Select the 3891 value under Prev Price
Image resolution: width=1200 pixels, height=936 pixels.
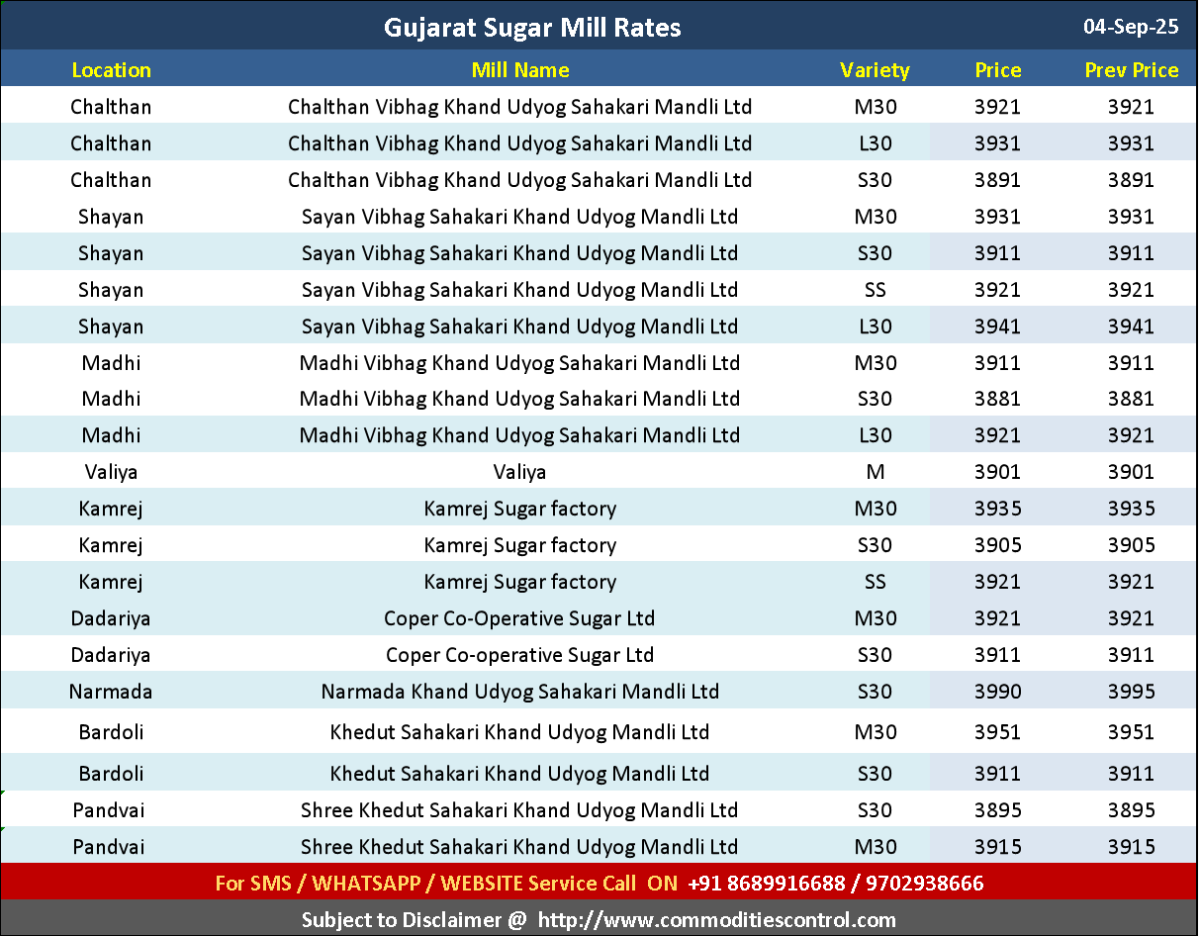tap(1131, 181)
